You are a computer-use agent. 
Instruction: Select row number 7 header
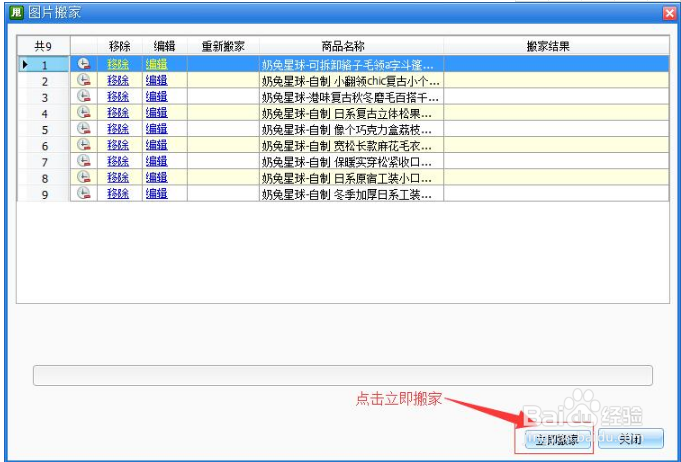tap(43, 161)
